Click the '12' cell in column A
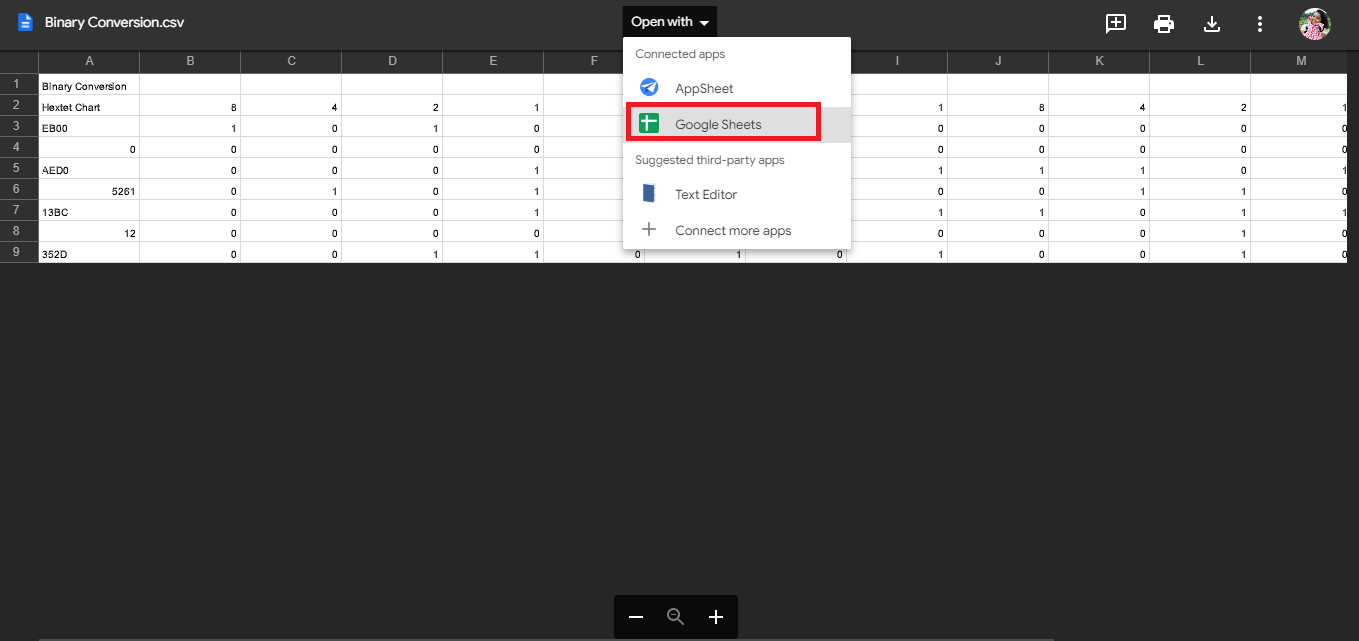Screen dimensions: 1359x641 coord(89,232)
